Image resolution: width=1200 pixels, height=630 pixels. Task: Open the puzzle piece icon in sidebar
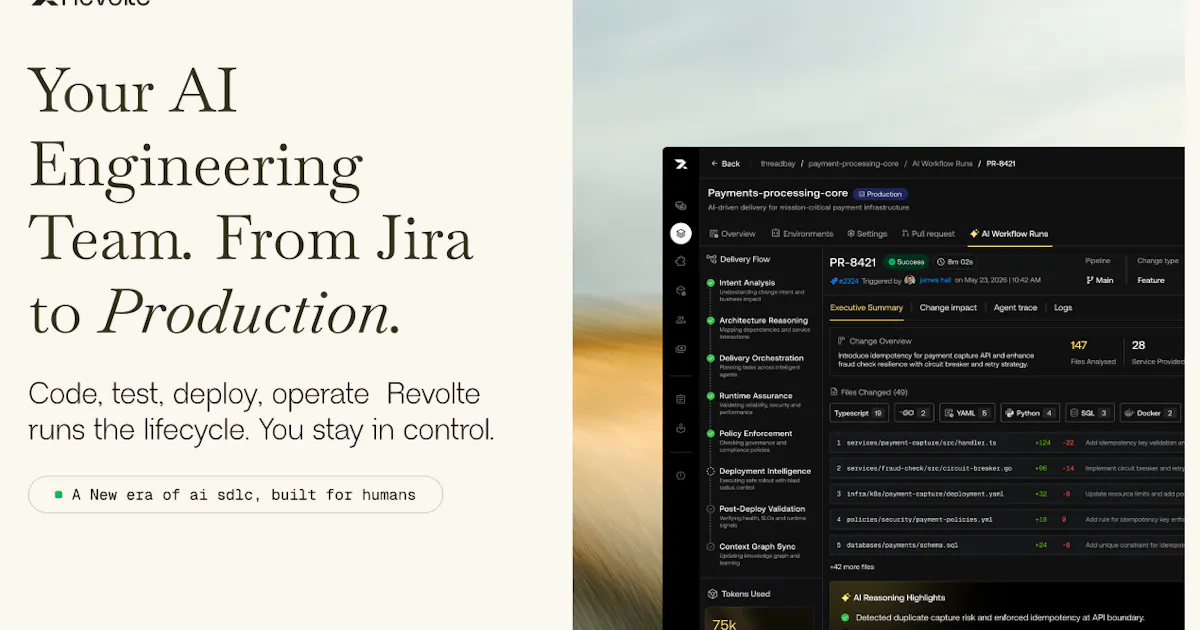point(681,262)
